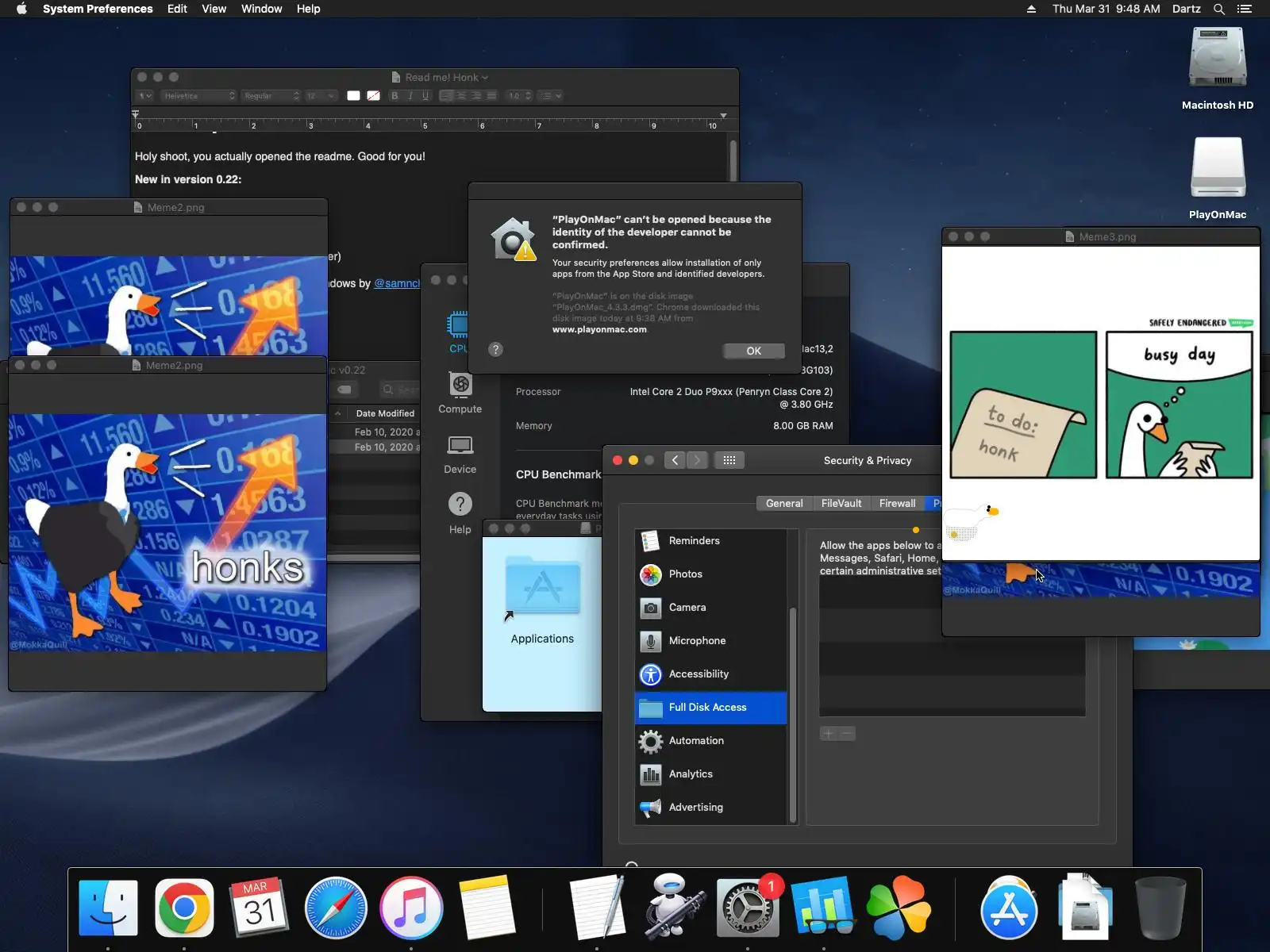Select the CPU section in the benchmark sidebar
Viewport: 1270px width, 952px height.
pos(459,332)
